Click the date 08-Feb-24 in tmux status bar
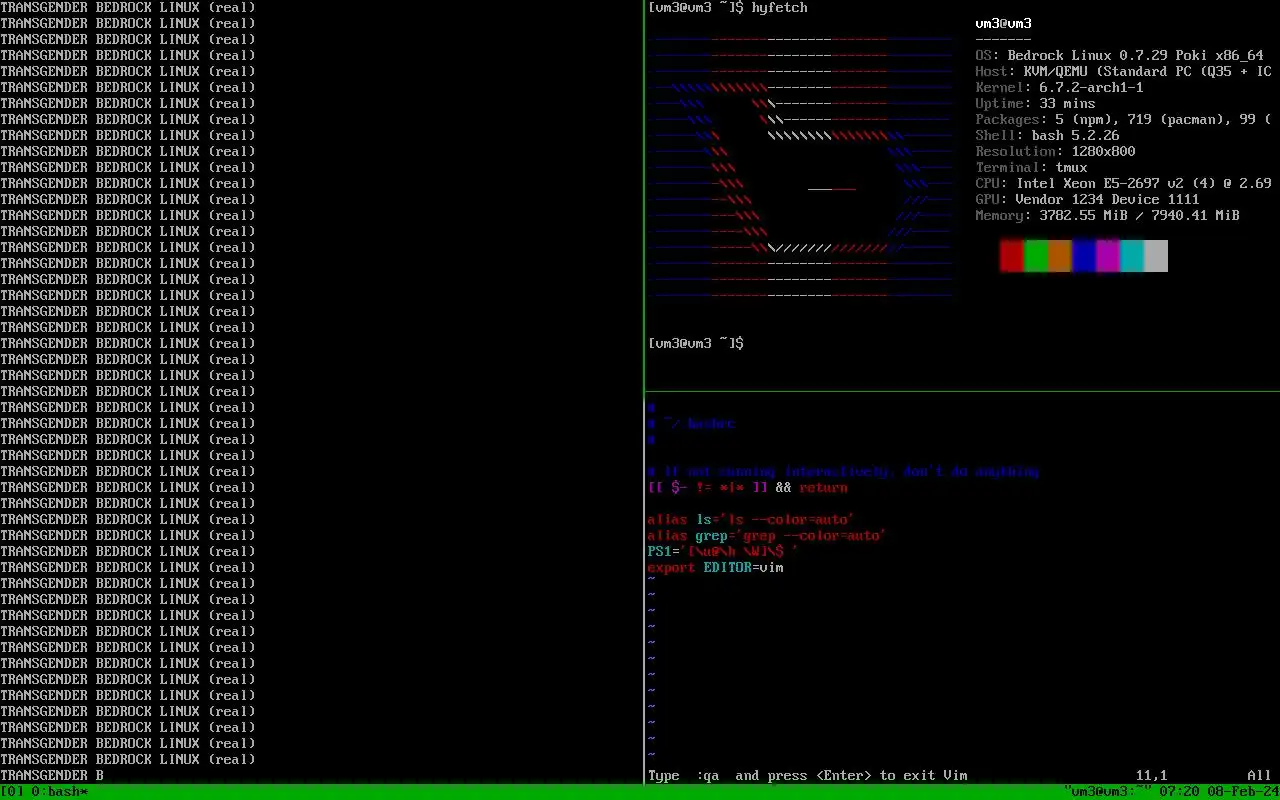This screenshot has width=1280, height=800. [x=1244, y=792]
